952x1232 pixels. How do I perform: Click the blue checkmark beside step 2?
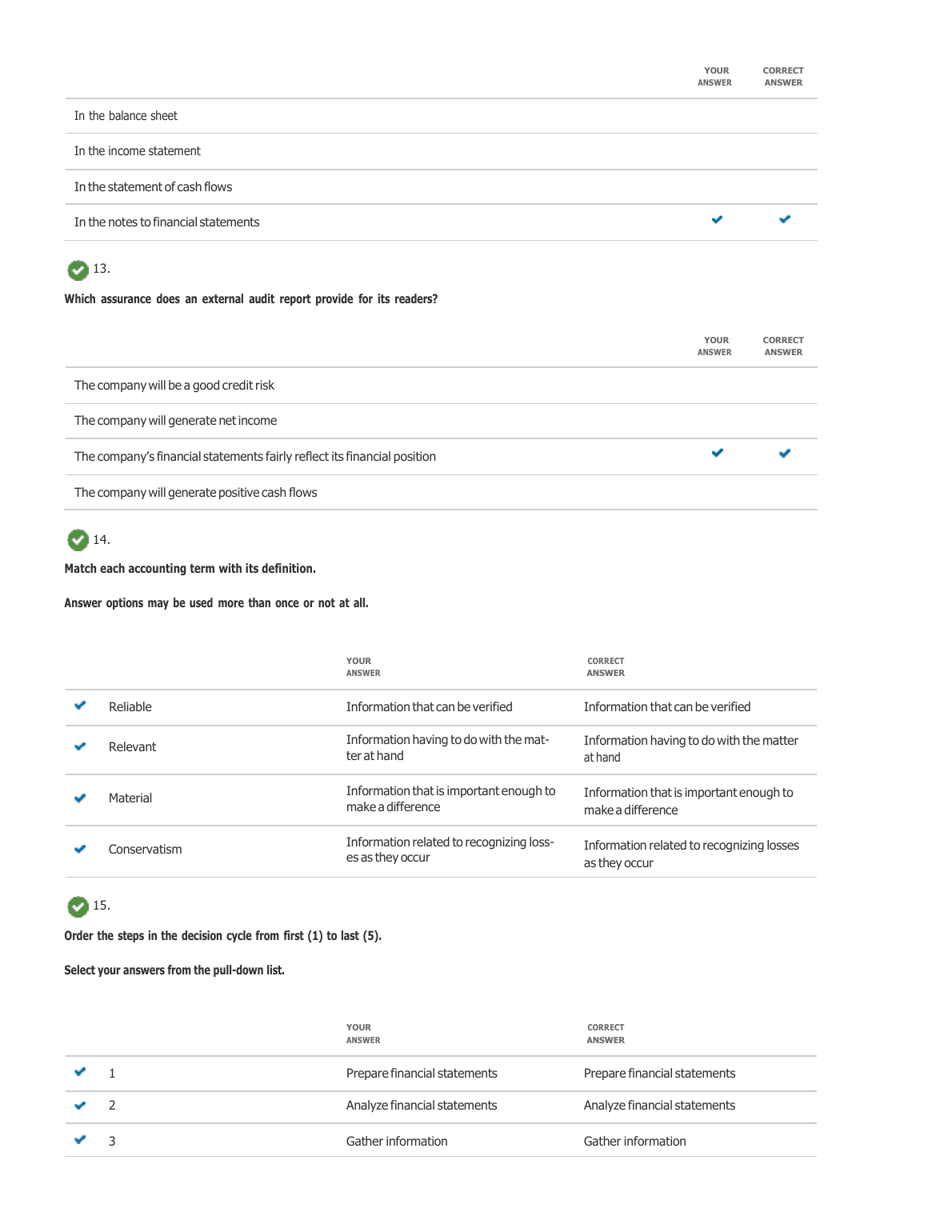80,1106
